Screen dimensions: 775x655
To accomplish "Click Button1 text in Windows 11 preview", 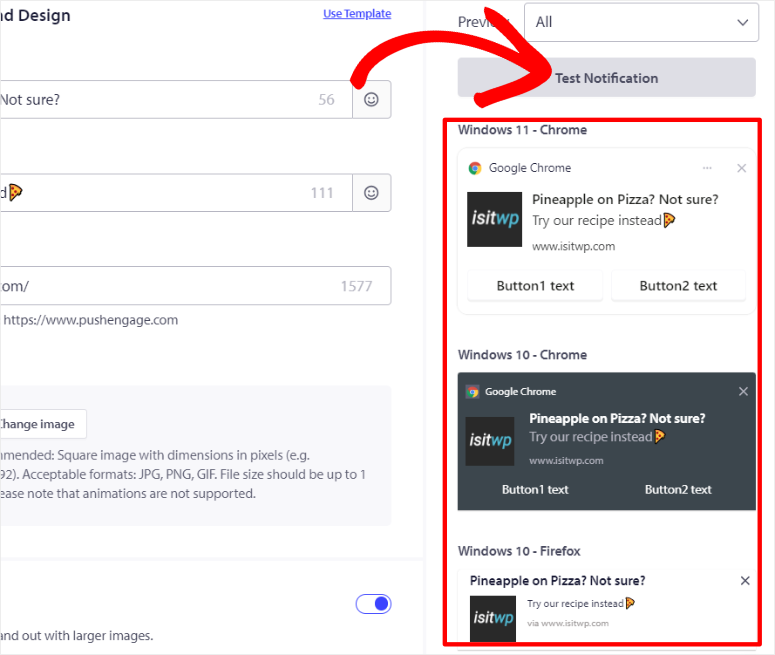I will coord(535,286).
